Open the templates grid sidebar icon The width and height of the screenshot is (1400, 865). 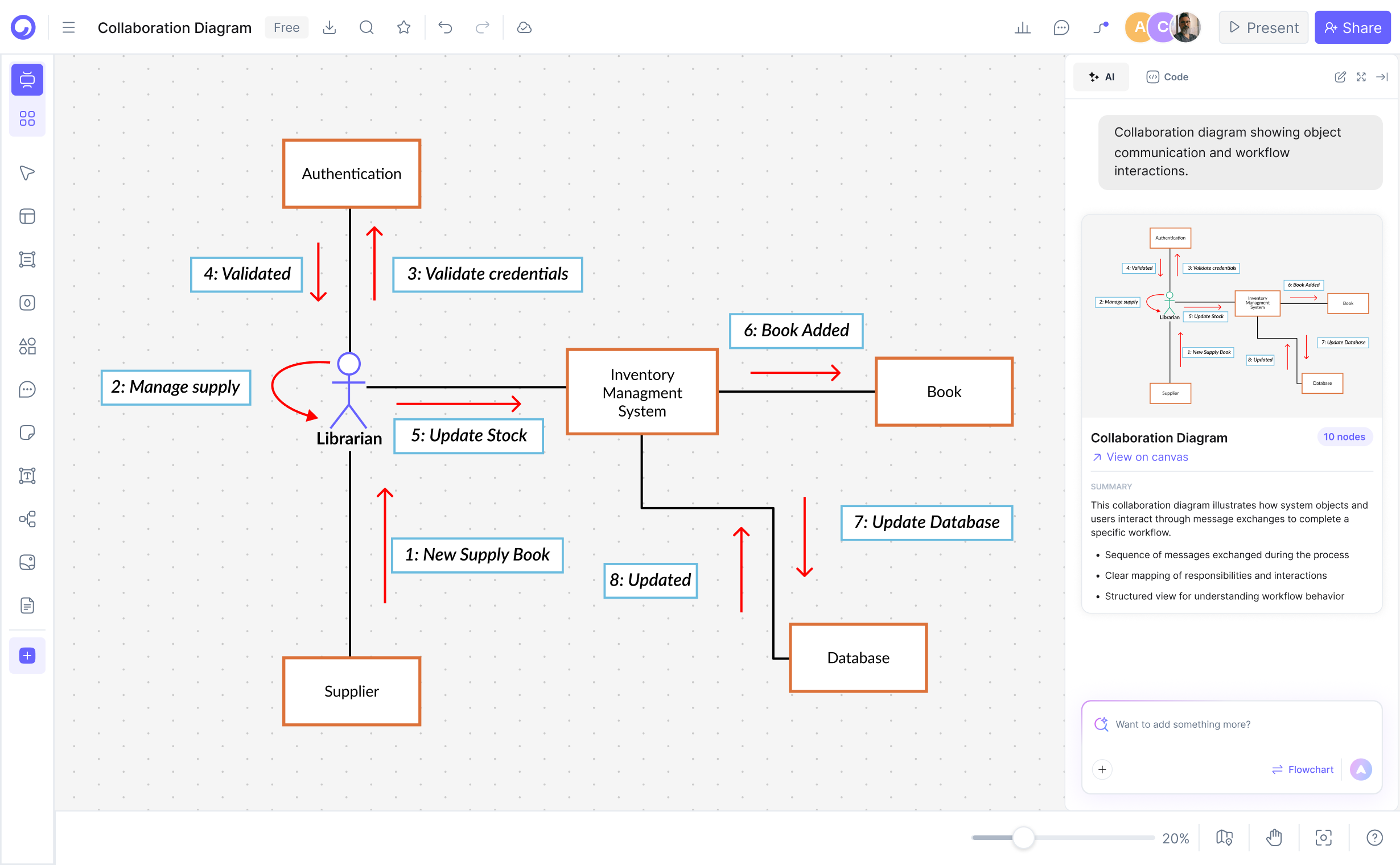pos(27,118)
